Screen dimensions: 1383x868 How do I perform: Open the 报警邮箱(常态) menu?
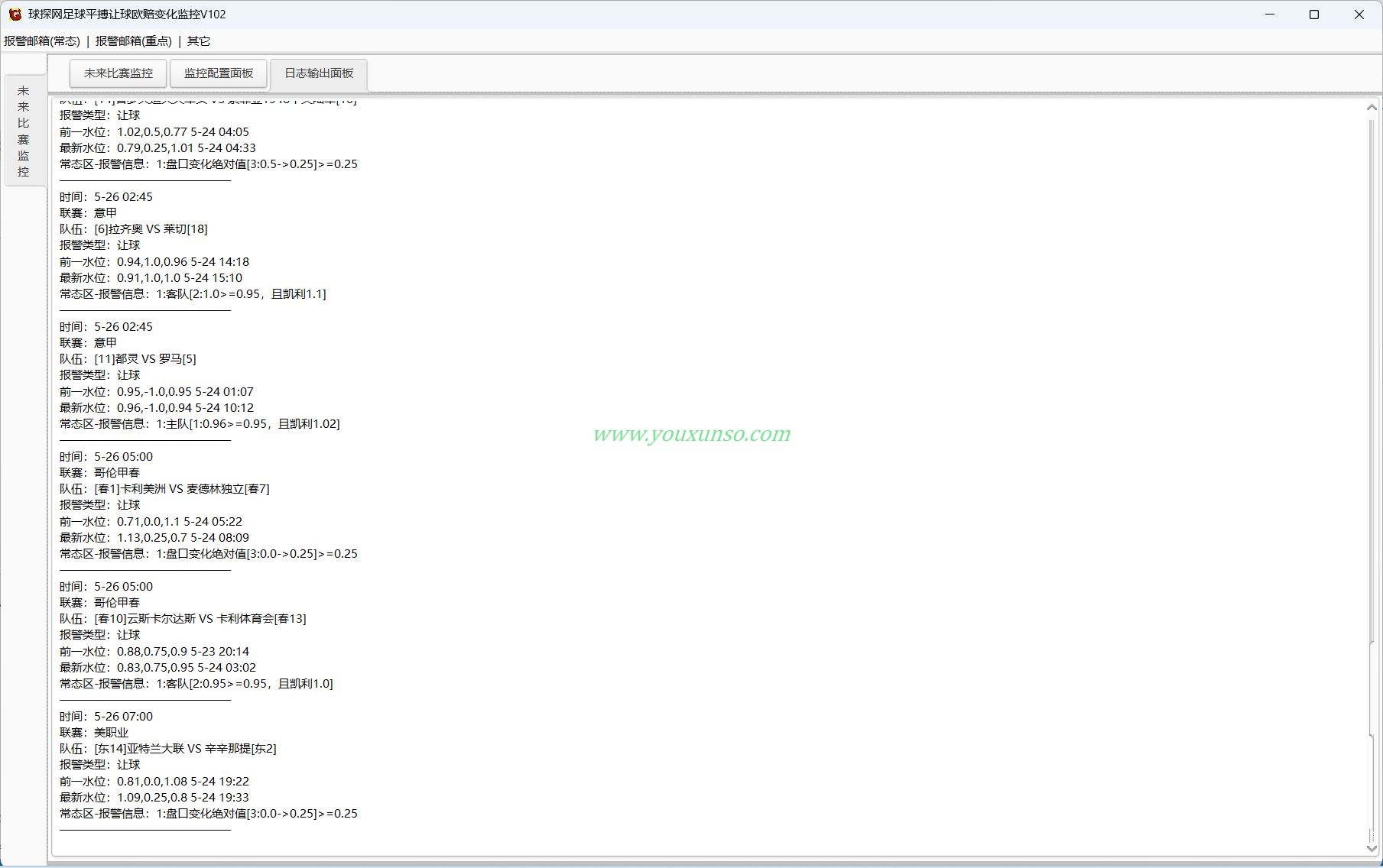(42, 41)
